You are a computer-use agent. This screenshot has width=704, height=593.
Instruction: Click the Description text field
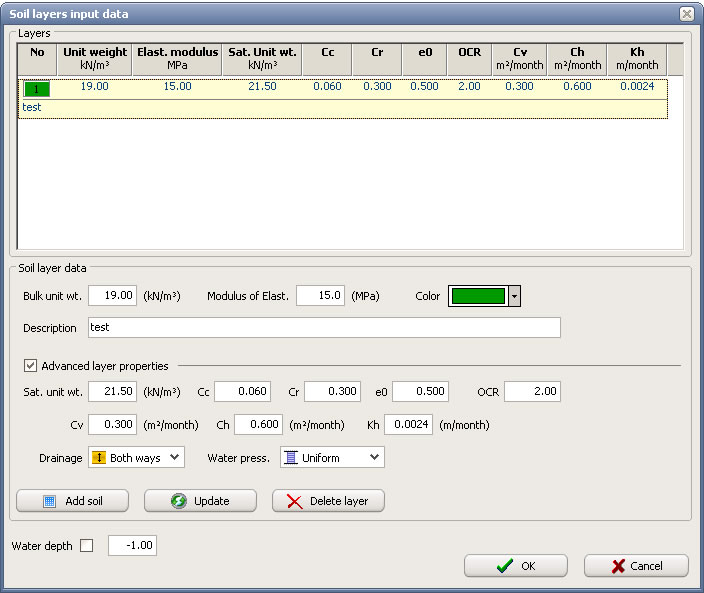pos(322,328)
